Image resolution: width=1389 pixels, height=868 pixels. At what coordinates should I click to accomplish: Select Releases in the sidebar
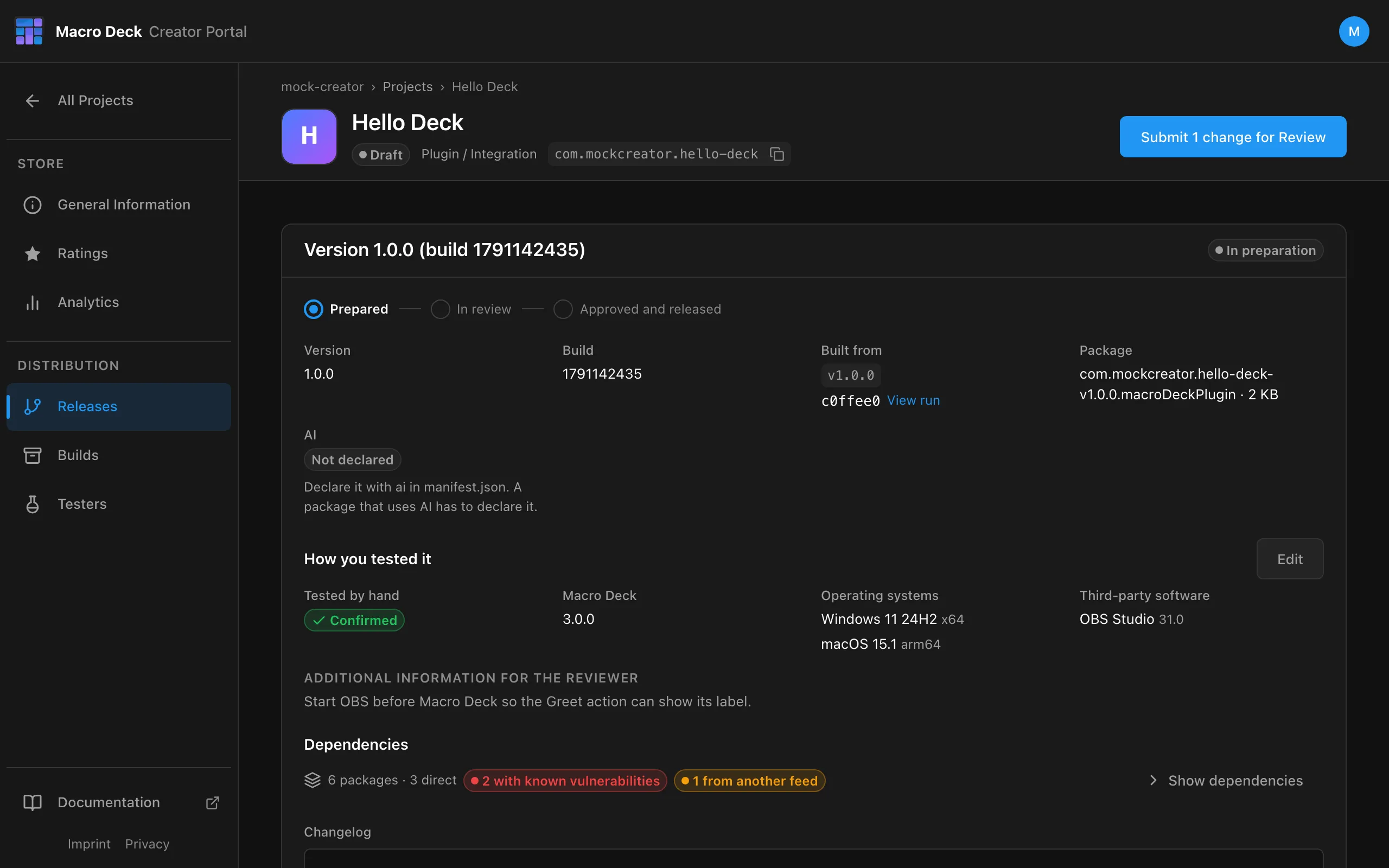pyautogui.click(x=119, y=406)
